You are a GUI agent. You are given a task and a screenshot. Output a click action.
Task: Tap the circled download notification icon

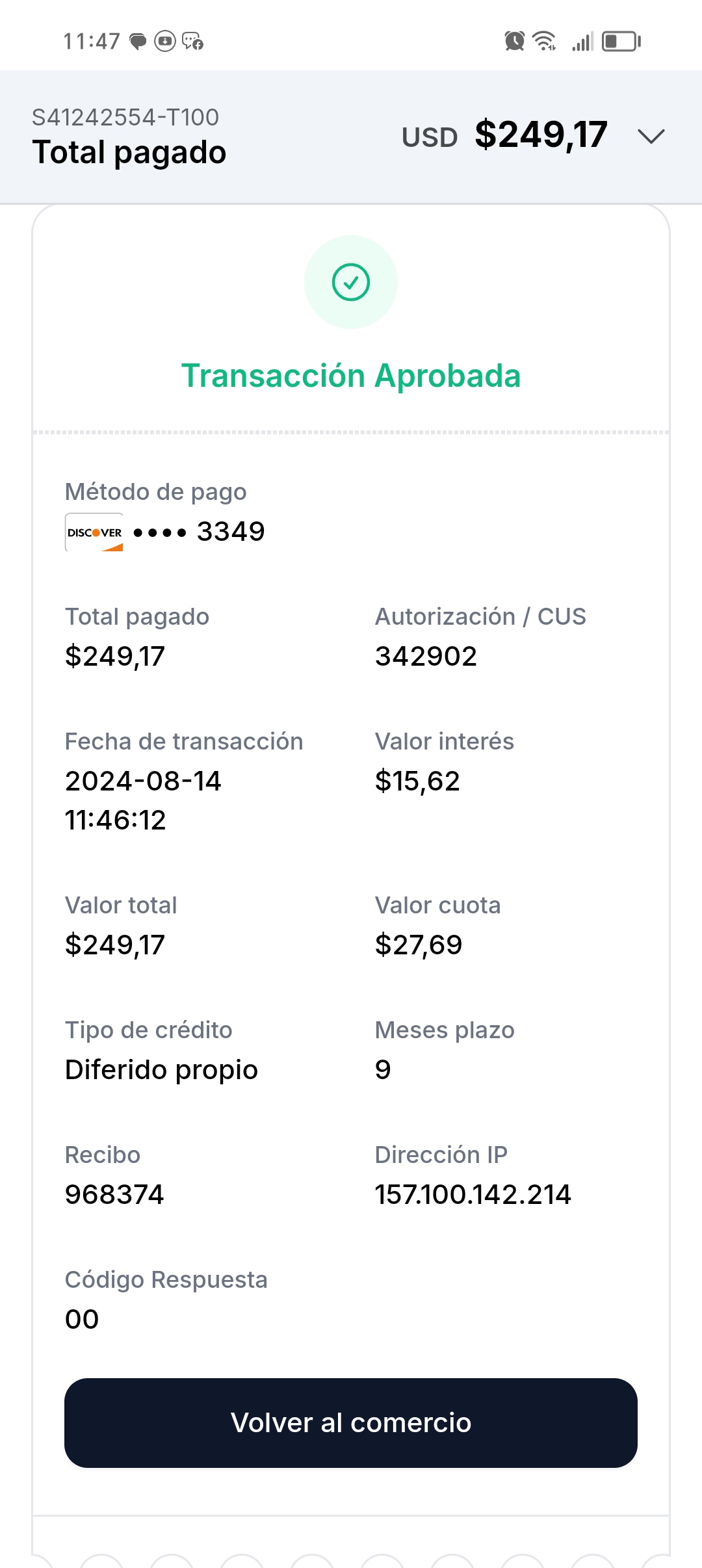click(x=165, y=42)
